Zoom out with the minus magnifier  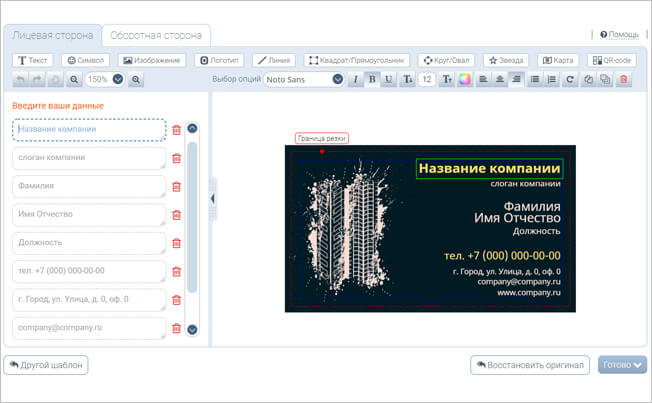tap(74, 79)
